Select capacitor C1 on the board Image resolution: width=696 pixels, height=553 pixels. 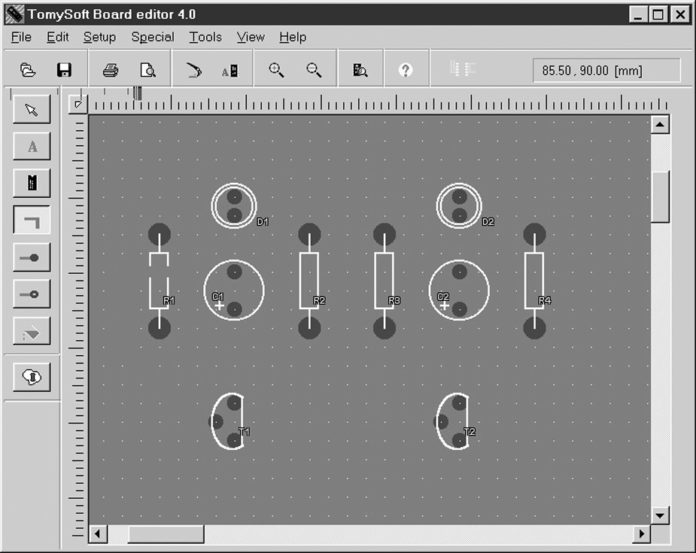(234, 290)
